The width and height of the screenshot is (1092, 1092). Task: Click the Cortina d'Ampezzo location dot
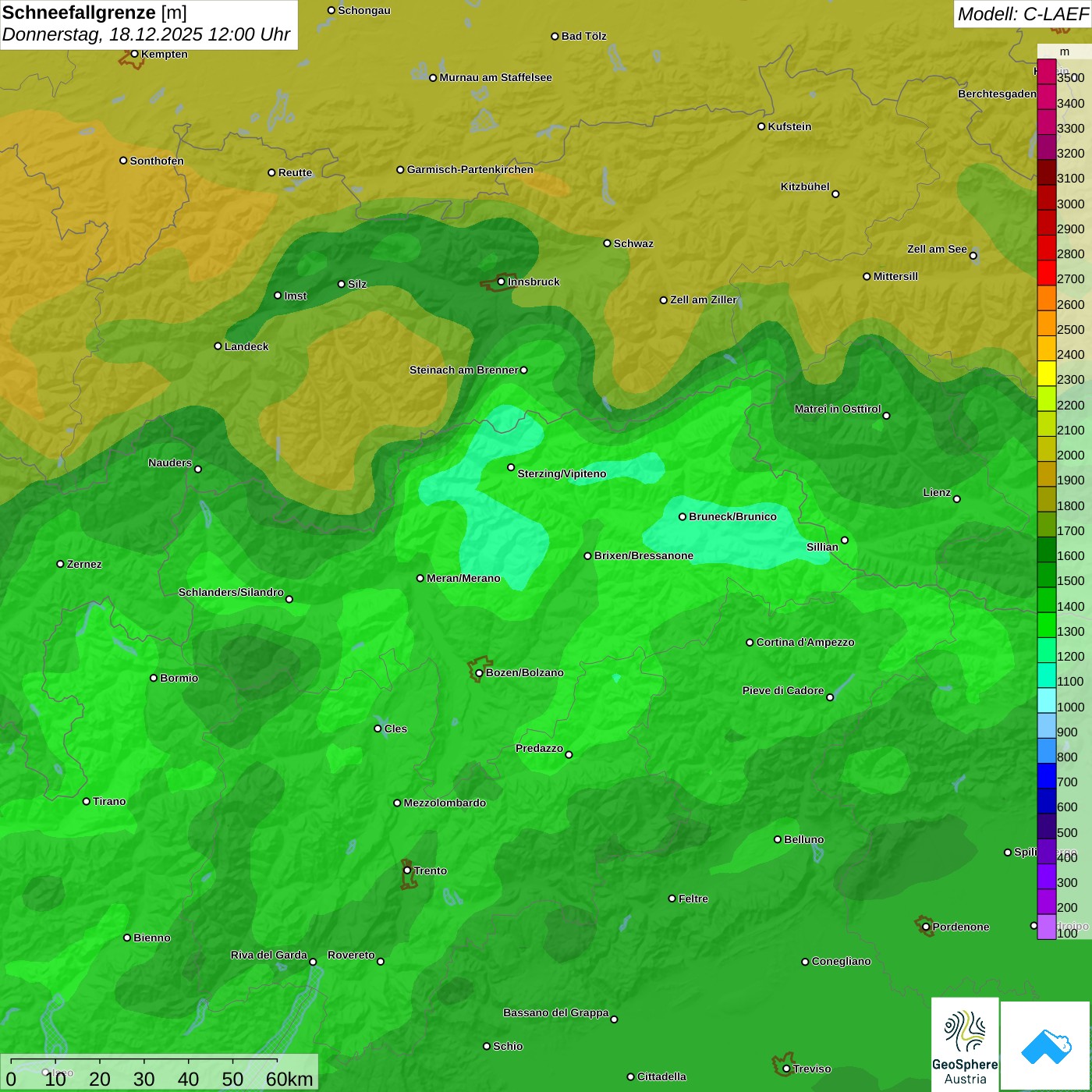pos(750,642)
